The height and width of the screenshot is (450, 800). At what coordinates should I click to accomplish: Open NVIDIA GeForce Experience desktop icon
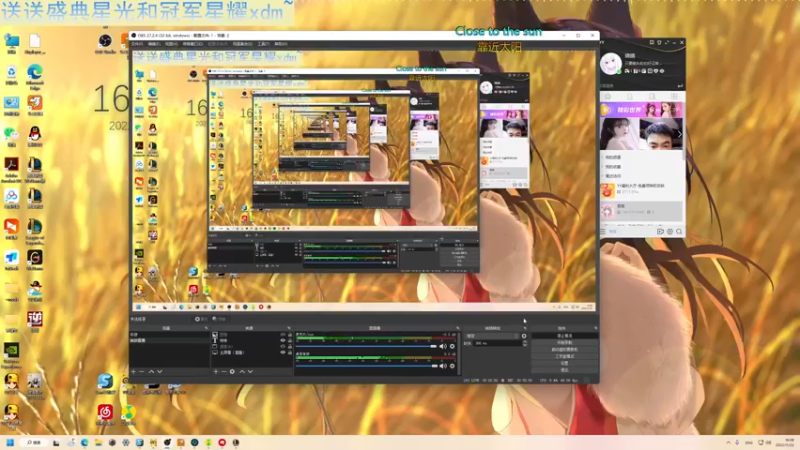pyautogui.click(x=11, y=355)
